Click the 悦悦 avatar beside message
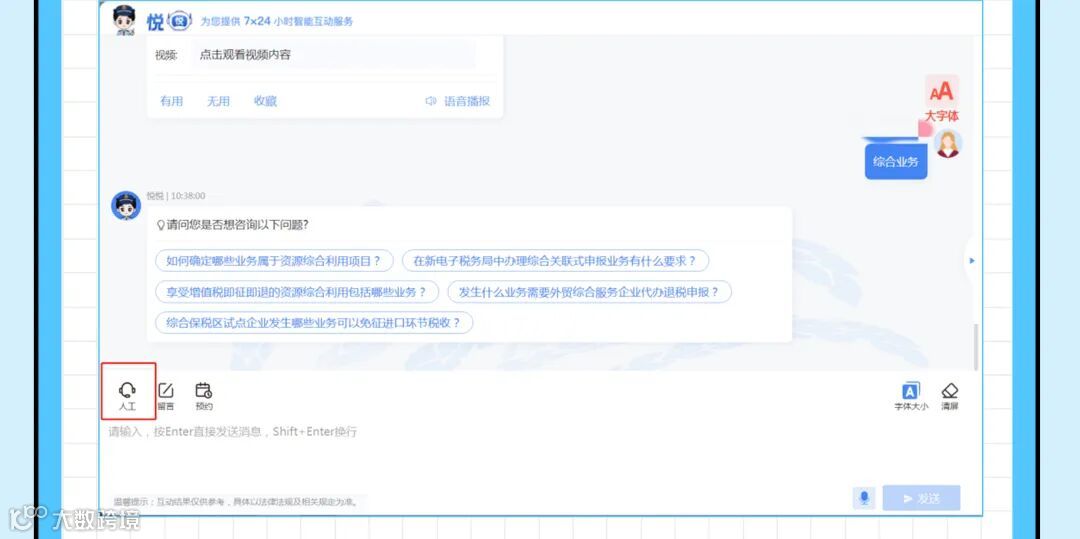The image size is (1080, 539). click(x=126, y=206)
